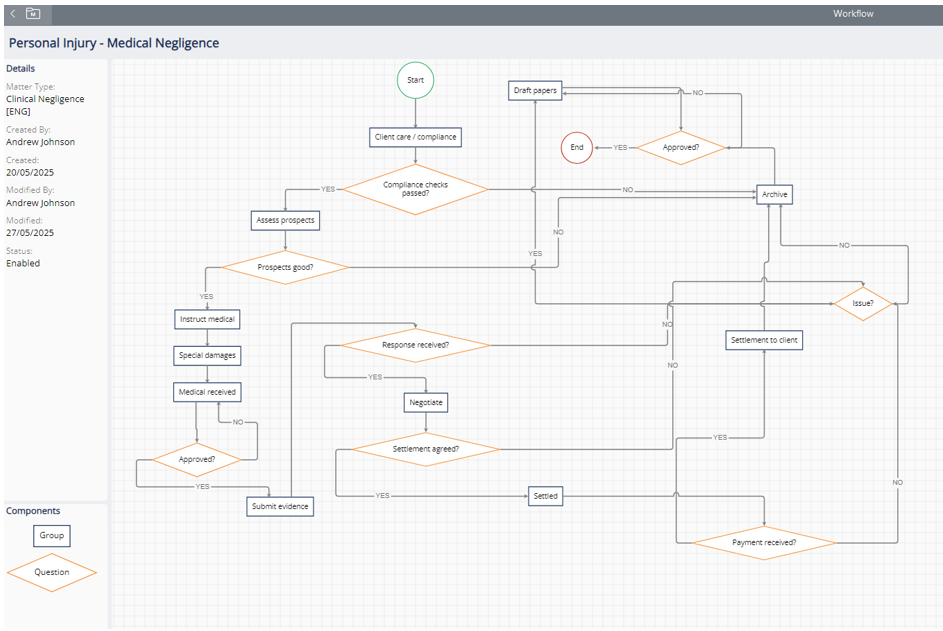Screen dimensions: 943x631
Task: Click the folder icon in top bar
Action: click(x=33, y=14)
